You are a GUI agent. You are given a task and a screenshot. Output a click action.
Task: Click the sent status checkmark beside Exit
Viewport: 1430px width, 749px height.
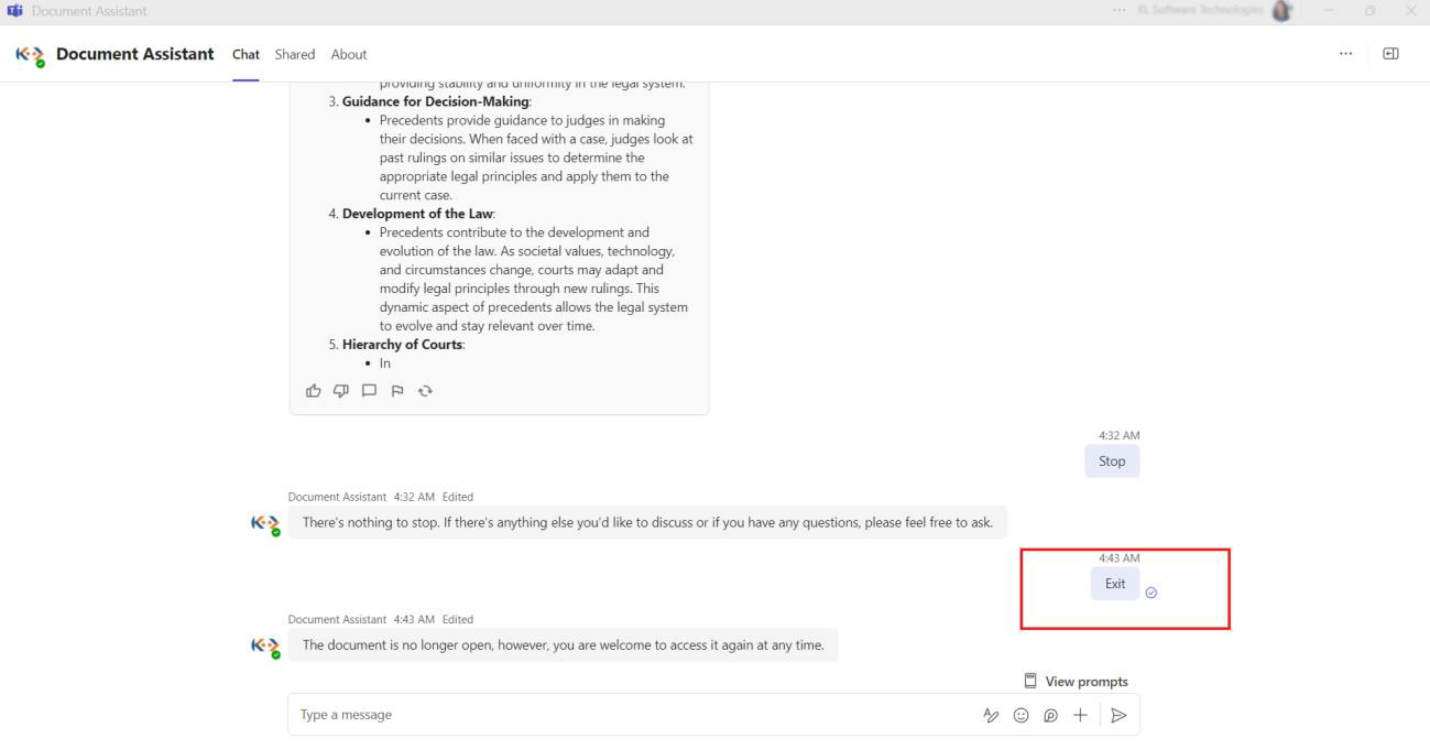tap(1151, 593)
